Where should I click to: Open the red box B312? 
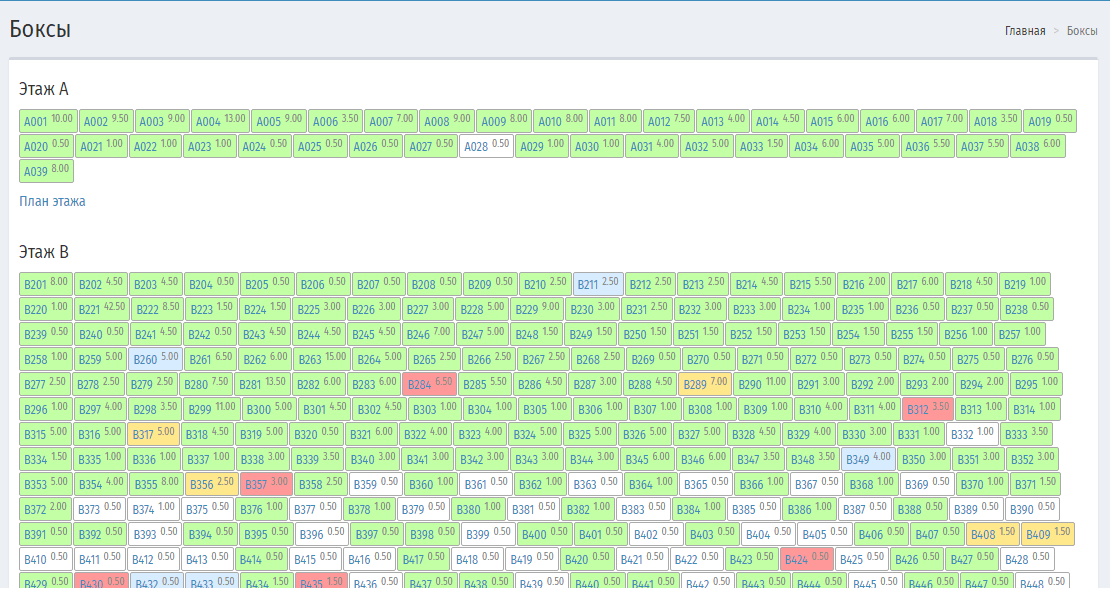pos(928,409)
